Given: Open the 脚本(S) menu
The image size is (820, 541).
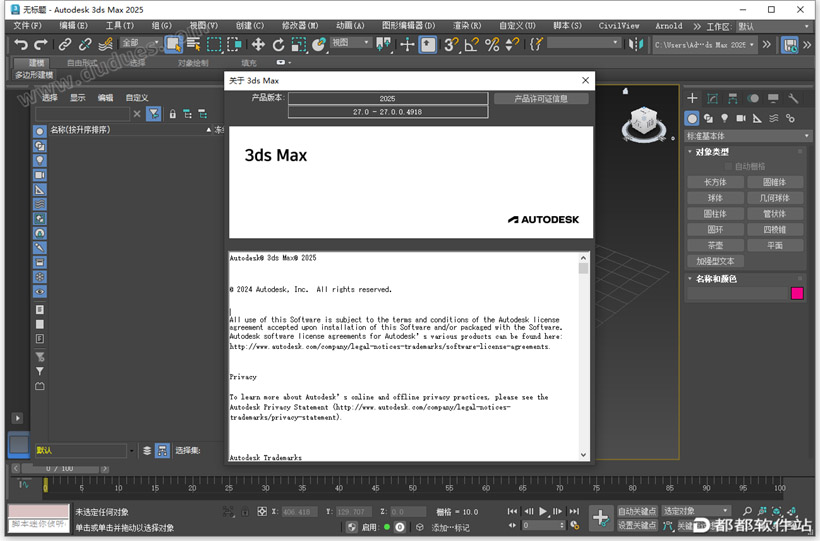Looking at the screenshot, I should point(567,26).
